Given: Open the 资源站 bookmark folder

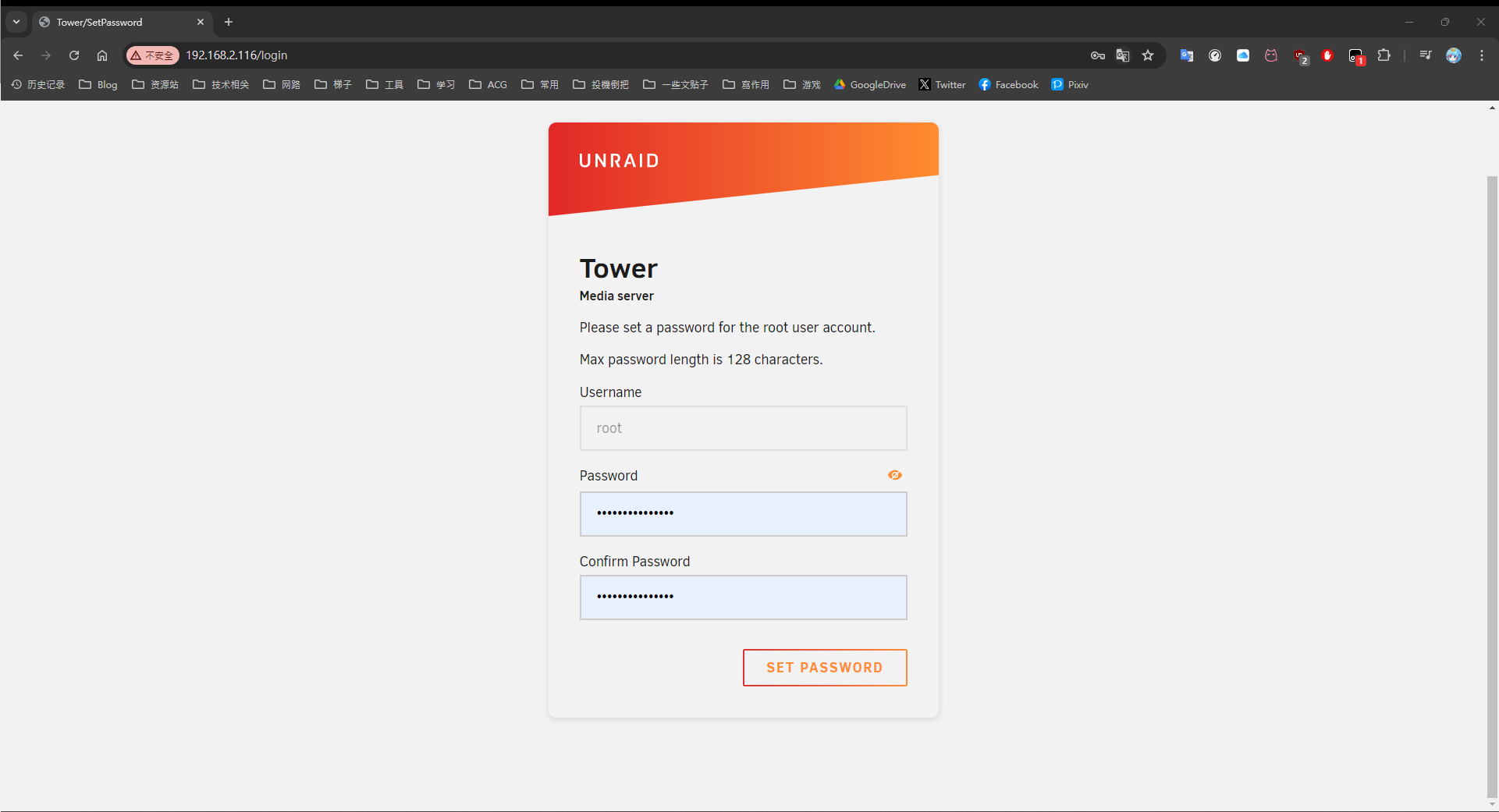Looking at the screenshot, I should point(155,84).
